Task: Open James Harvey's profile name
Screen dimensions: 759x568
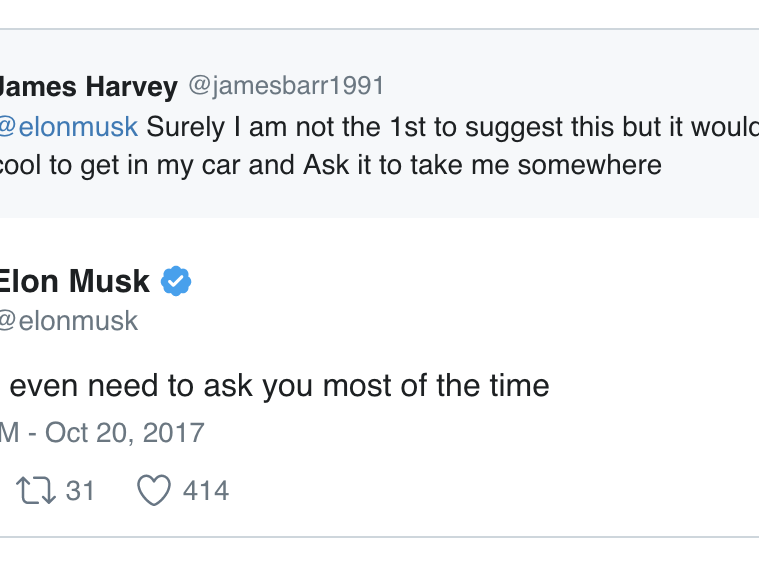Action: [88, 87]
